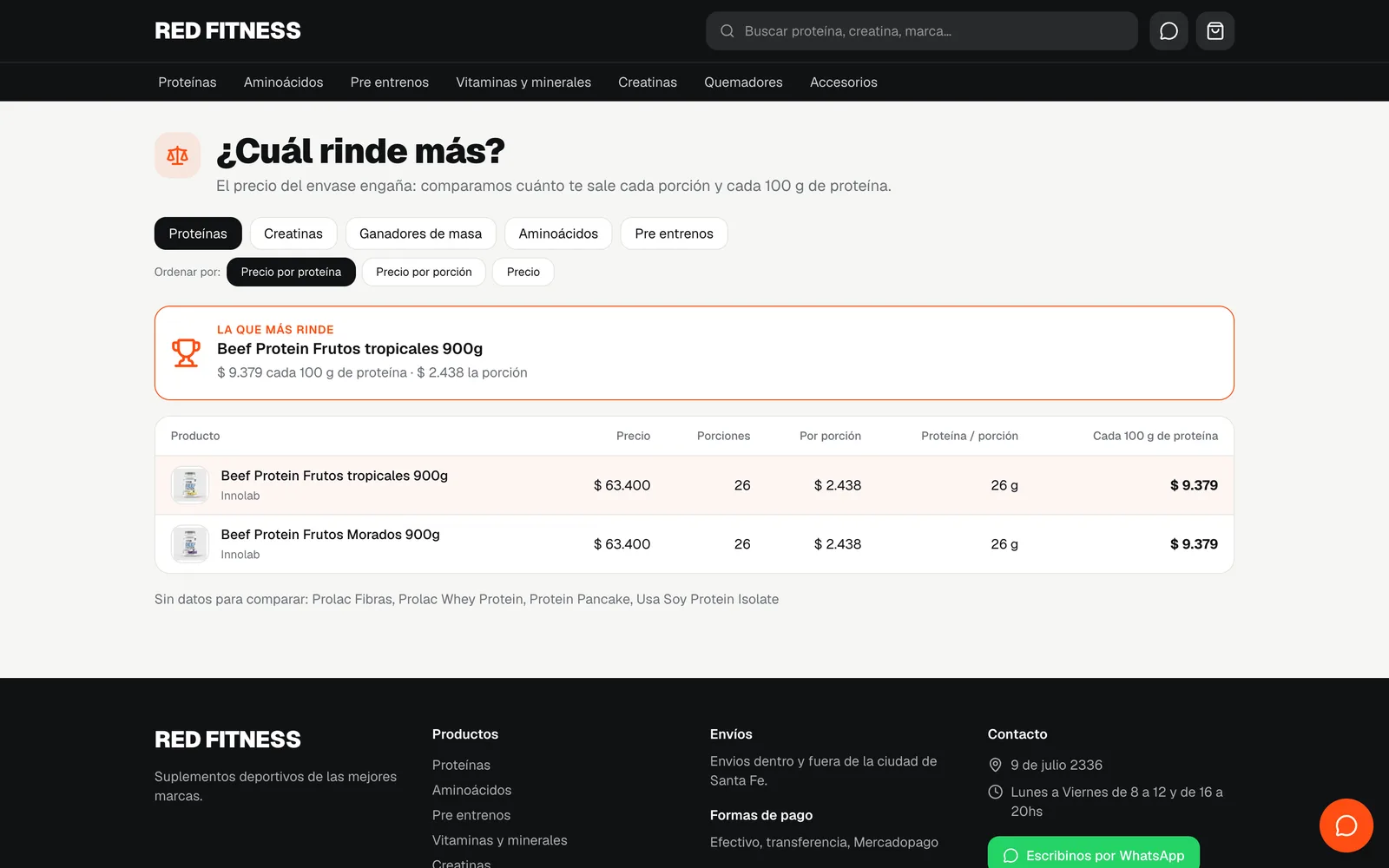Select the Proteínas comparison tab
1389x868 pixels.
(198, 233)
